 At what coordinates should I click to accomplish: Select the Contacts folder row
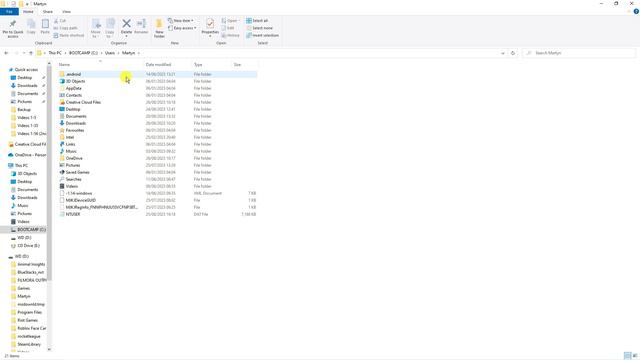coord(158,95)
